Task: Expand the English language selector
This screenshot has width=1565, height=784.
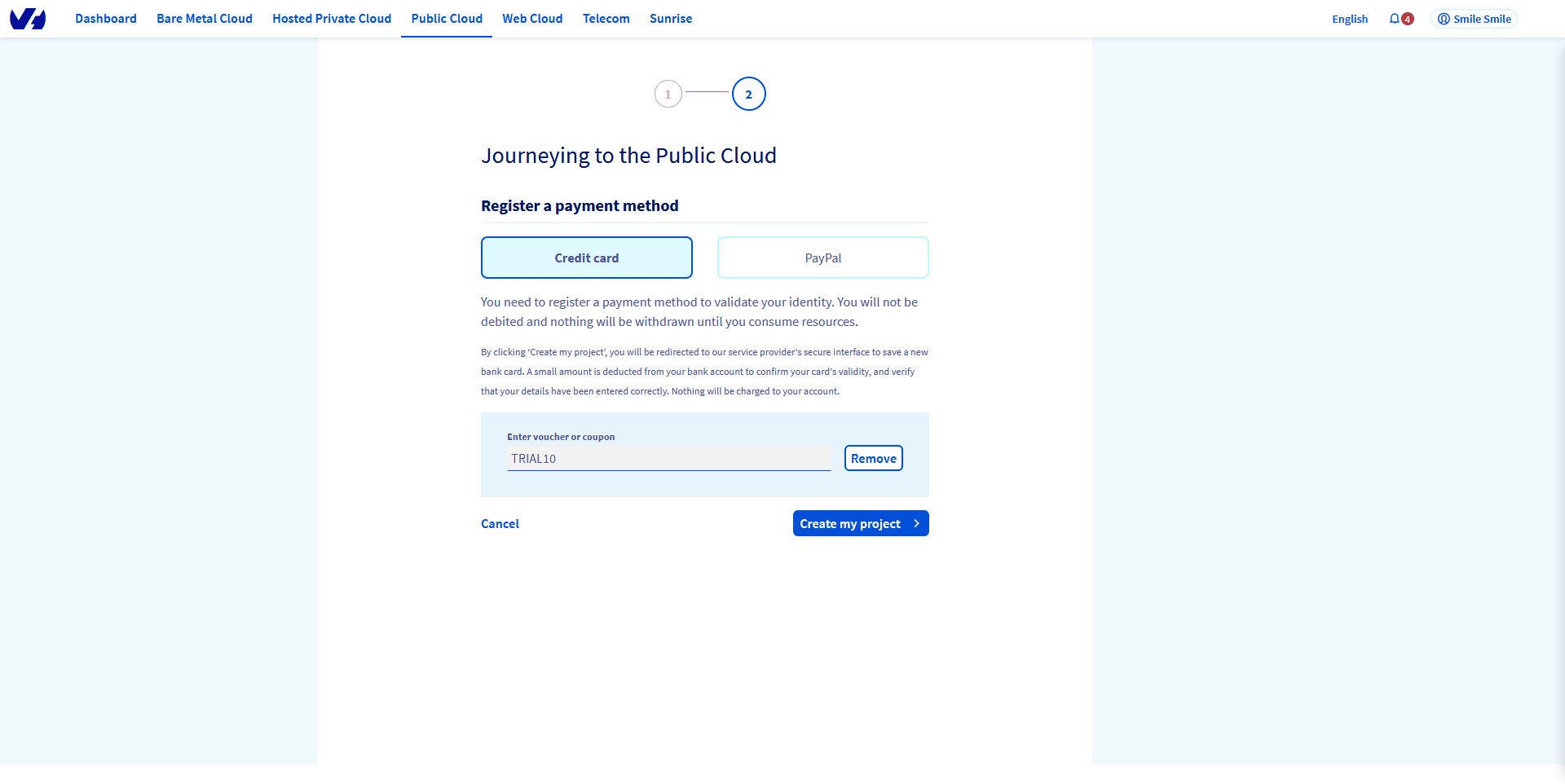Action: [1350, 20]
